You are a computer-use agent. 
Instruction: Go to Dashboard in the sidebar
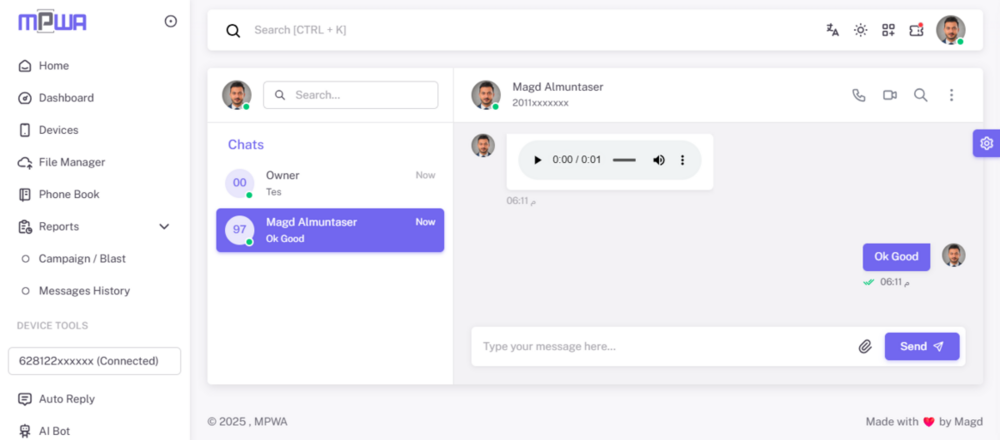(x=66, y=98)
